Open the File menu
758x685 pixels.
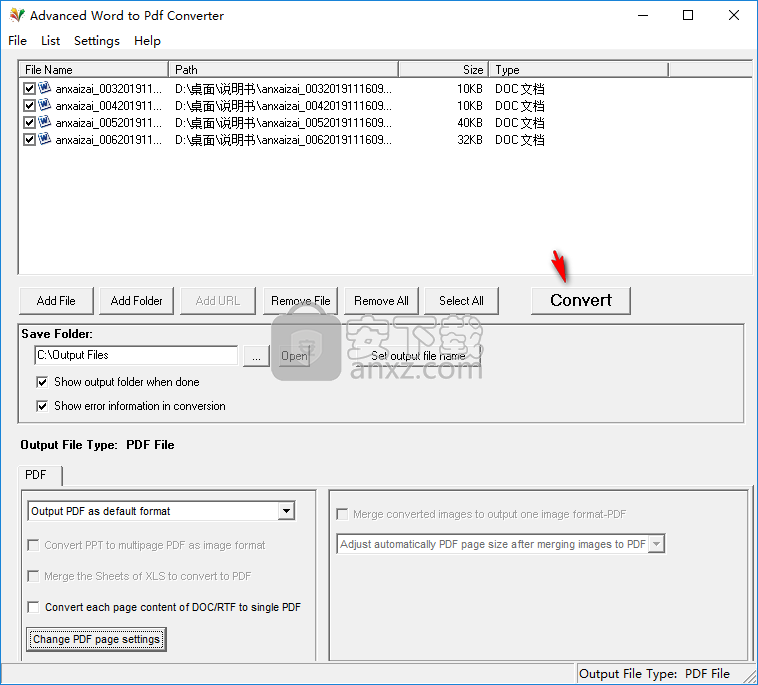click(17, 41)
